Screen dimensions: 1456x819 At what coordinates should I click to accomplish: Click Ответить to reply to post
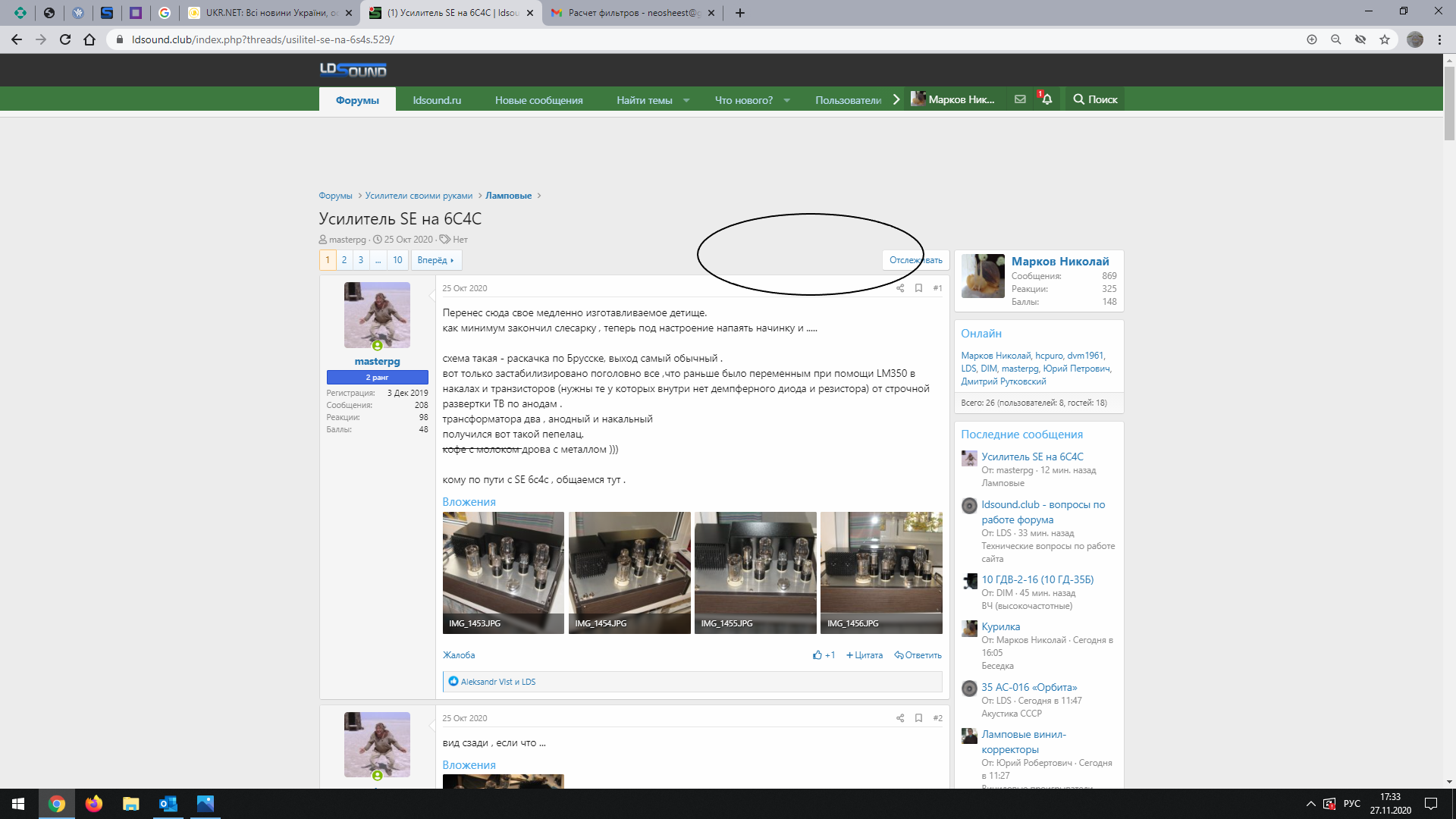[x=918, y=655]
